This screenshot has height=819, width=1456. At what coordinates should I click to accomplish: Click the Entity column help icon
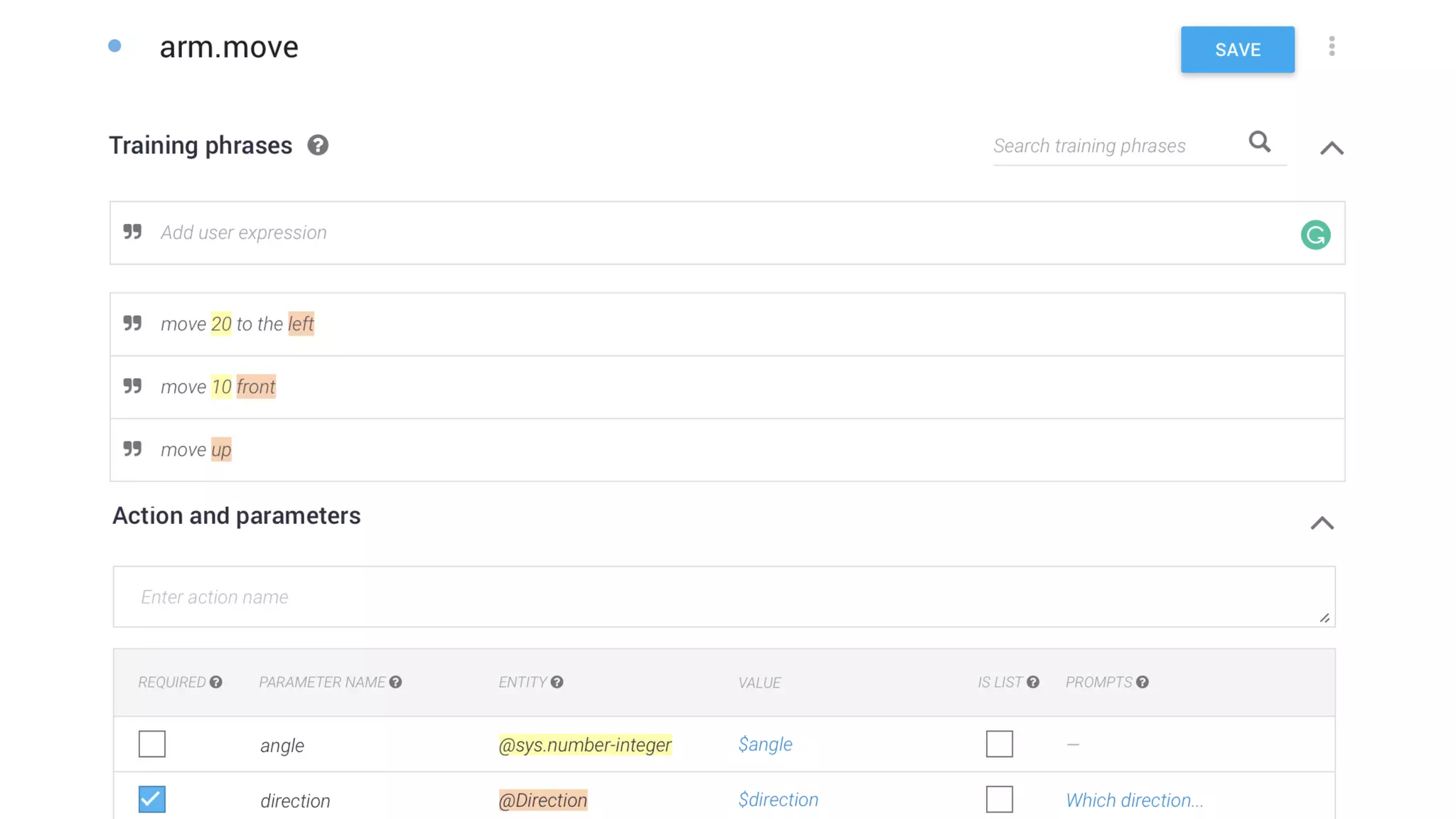557,682
